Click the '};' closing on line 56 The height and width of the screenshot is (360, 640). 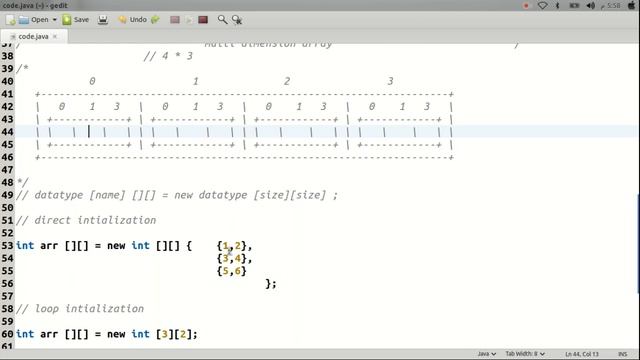click(x=271, y=284)
